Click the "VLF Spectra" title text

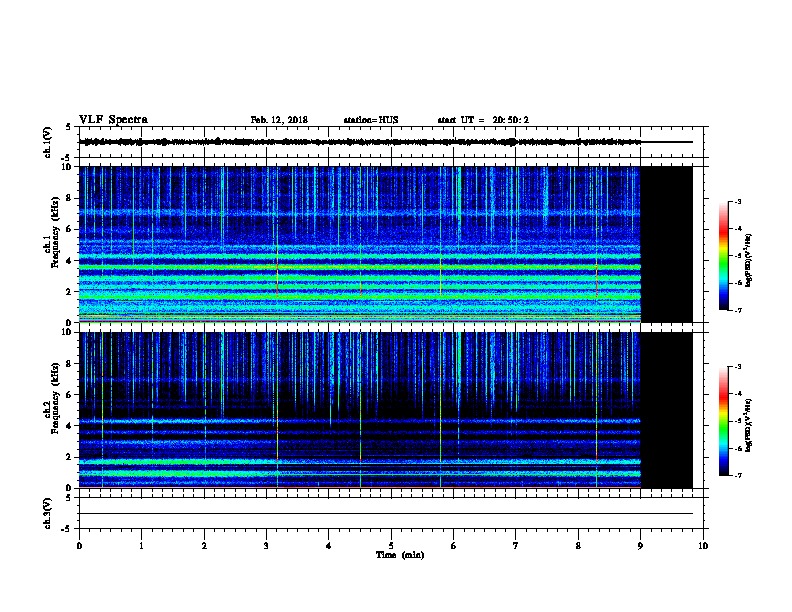[x=113, y=120]
